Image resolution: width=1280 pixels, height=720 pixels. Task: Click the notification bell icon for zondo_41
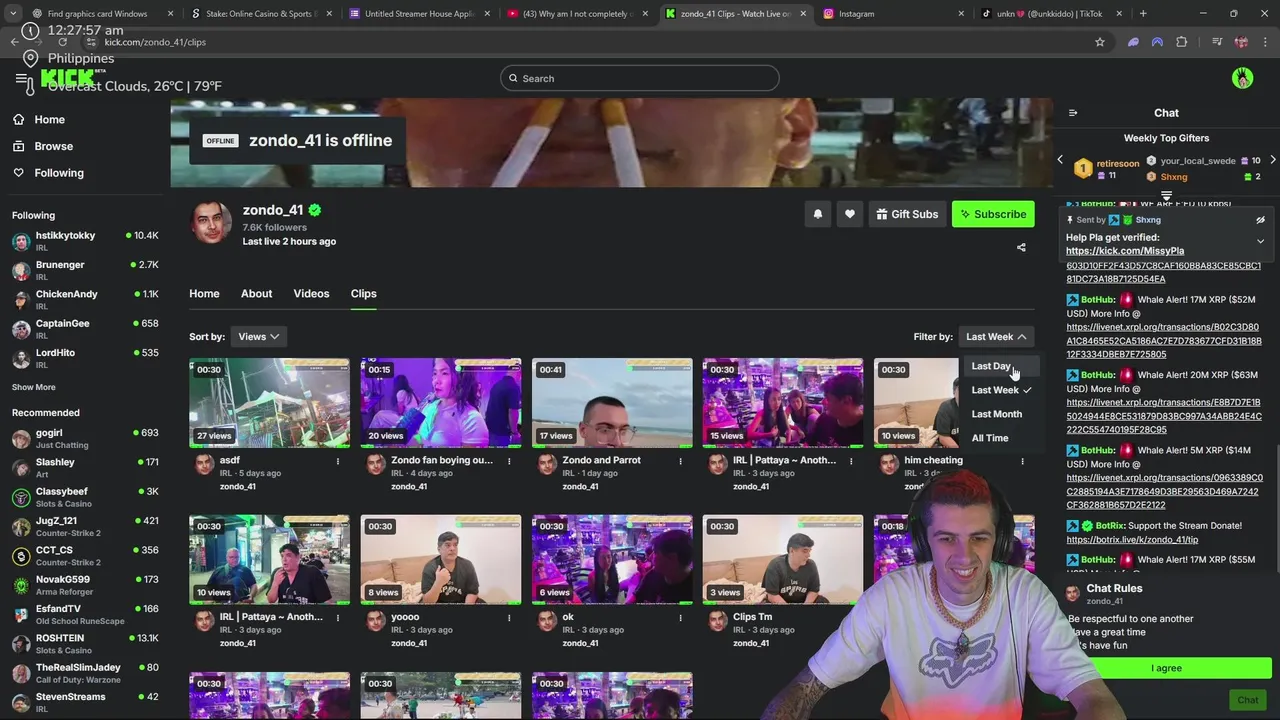tap(817, 214)
